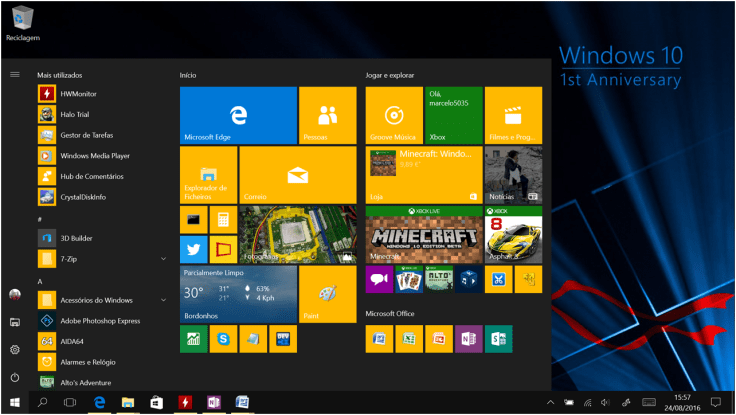Open Settings gear in Start sidebar
The height and width of the screenshot is (415, 736).
click(x=15, y=349)
